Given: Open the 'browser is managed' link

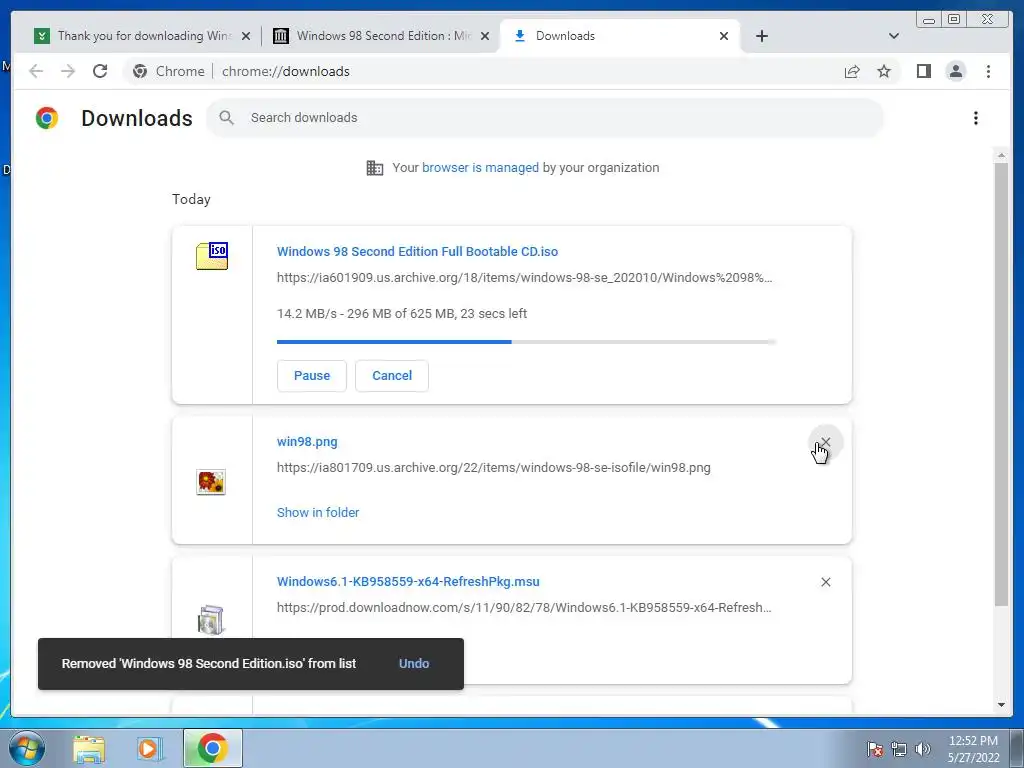Looking at the screenshot, I should tap(480, 168).
